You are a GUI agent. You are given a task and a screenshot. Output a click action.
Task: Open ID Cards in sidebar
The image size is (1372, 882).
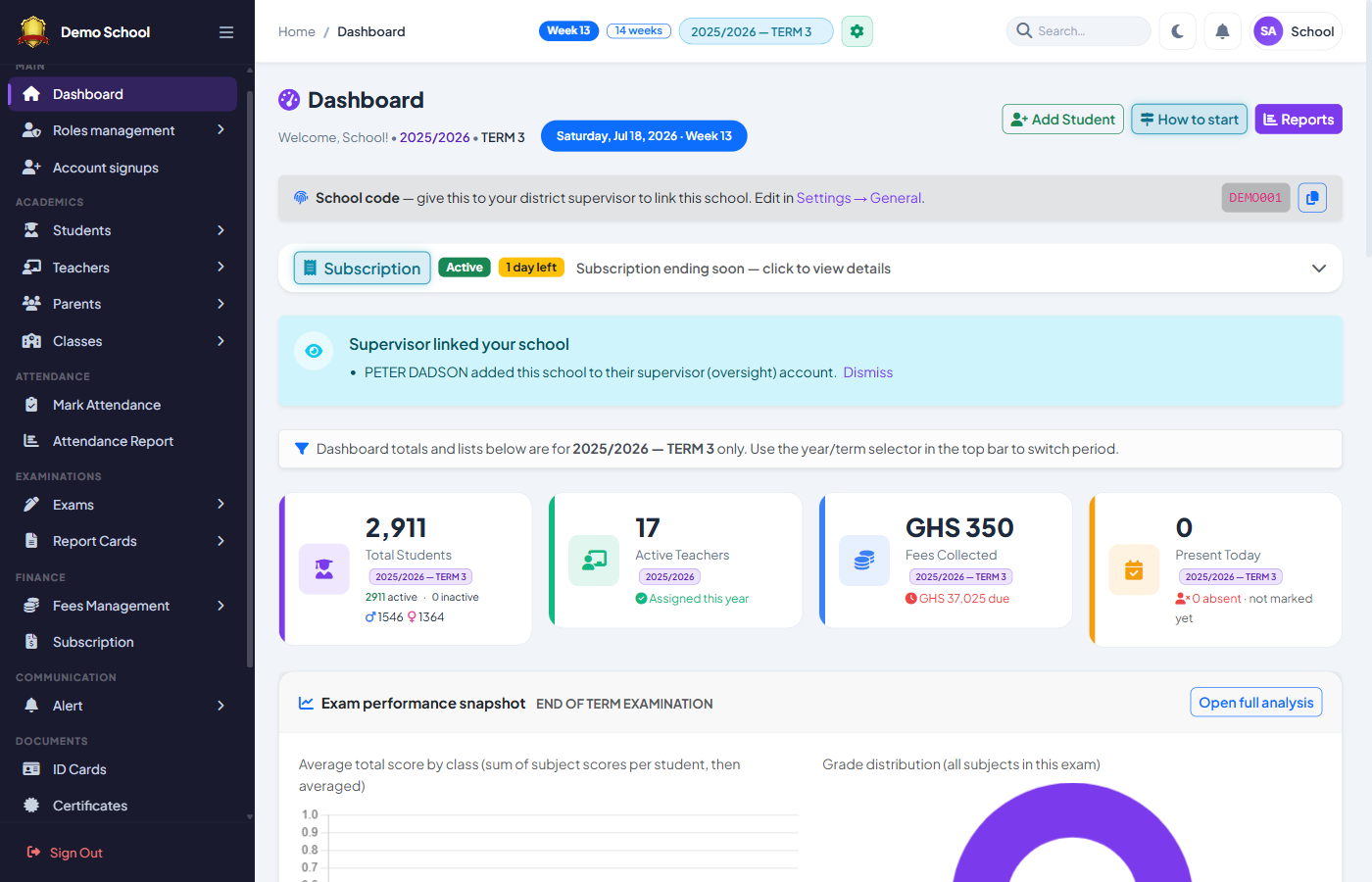click(x=122, y=769)
